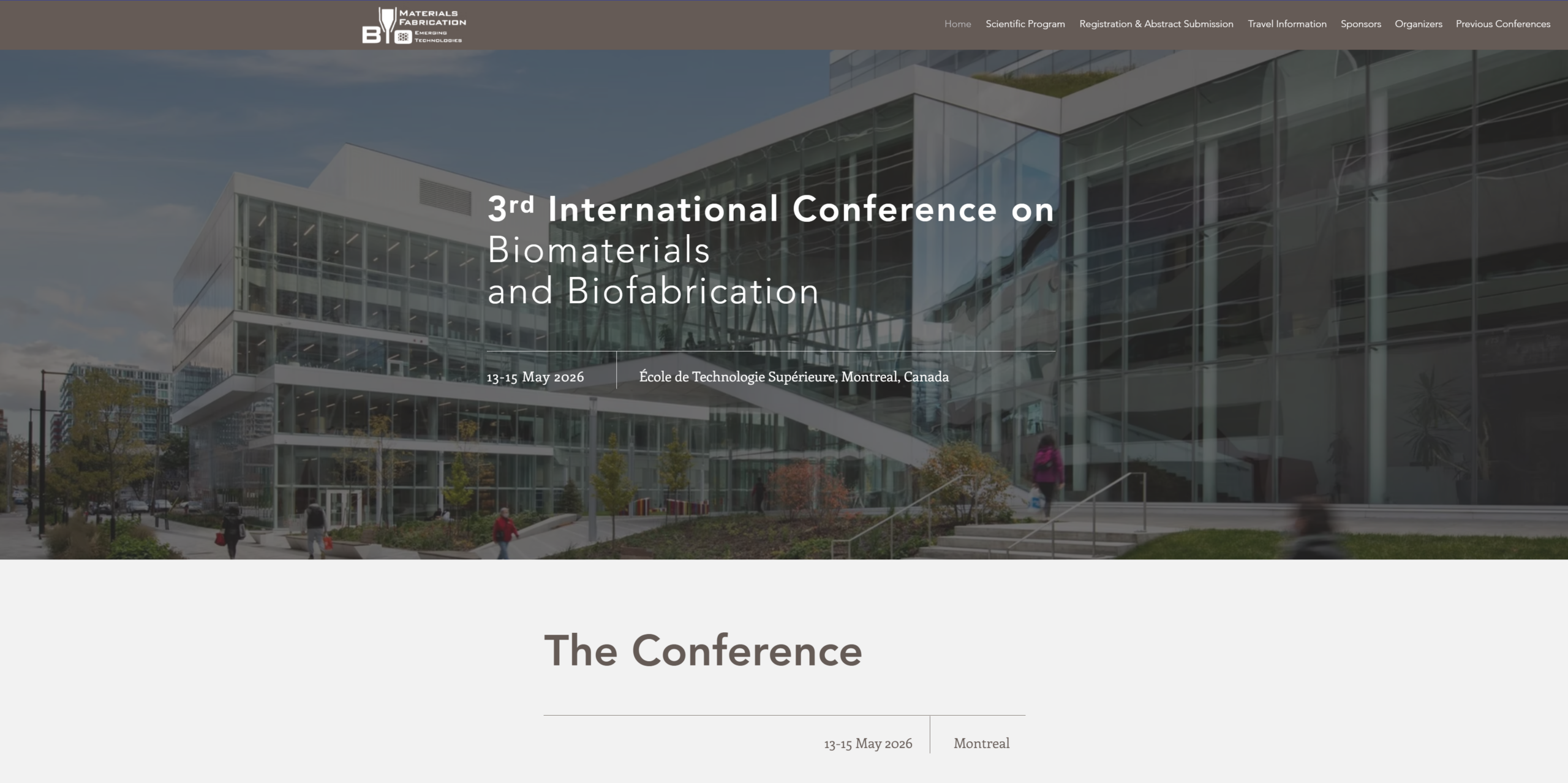Click the BioMaterials Fabrication logo

(x=413, y=25)
